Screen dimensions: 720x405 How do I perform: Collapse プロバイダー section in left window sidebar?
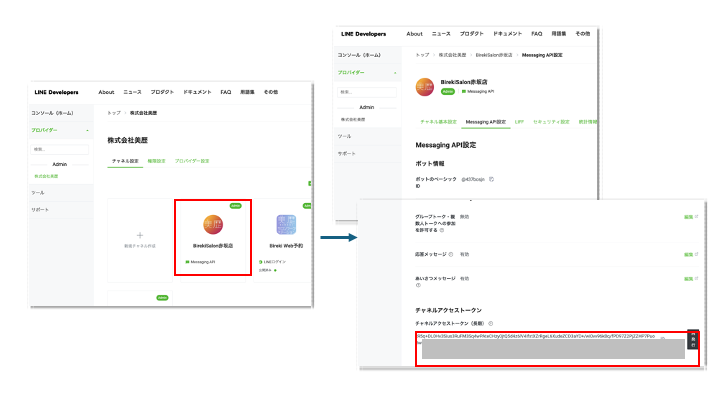[x=88, y=130]
